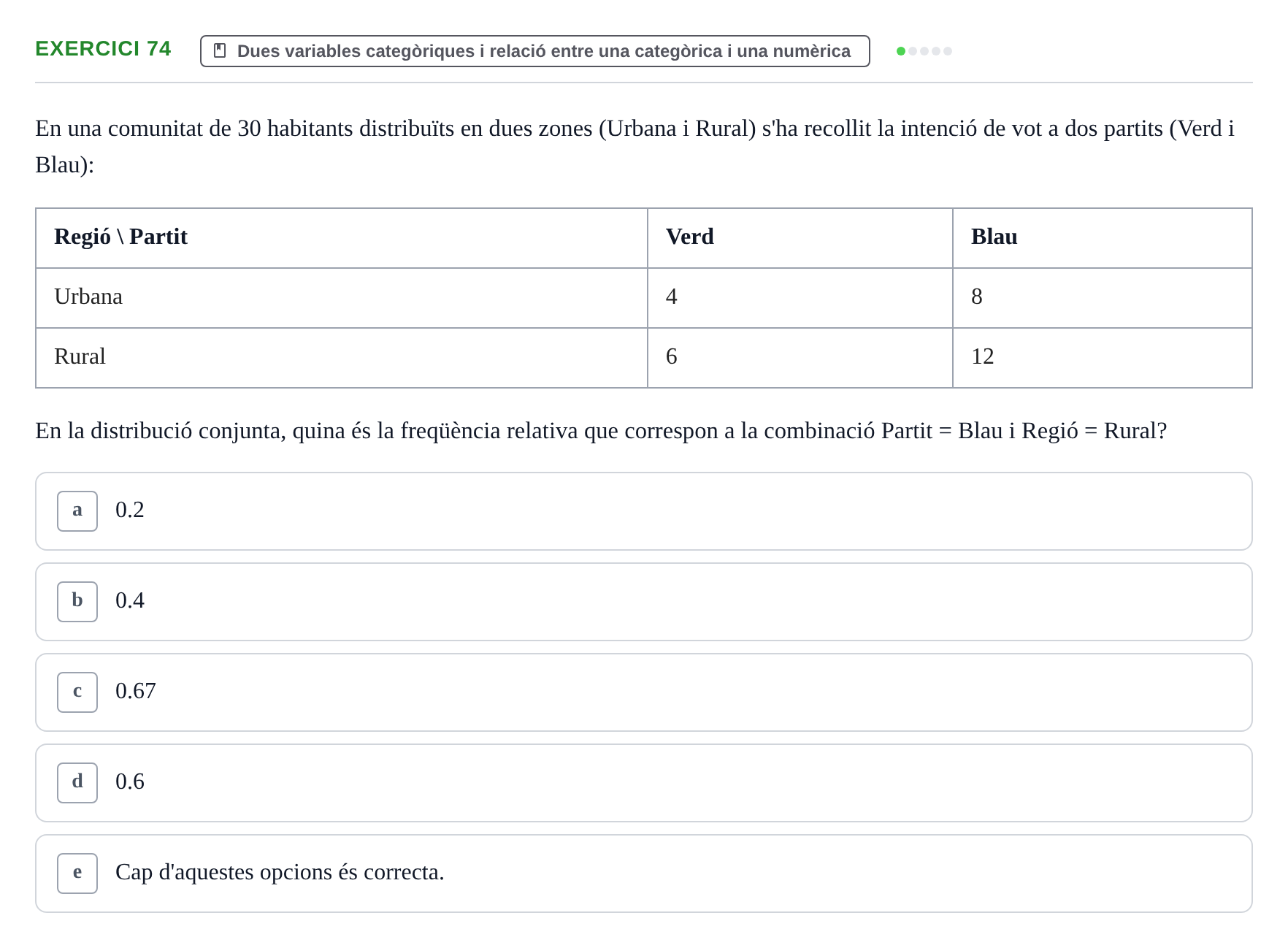
Task: Select answer letter box d
Action: 77,783
